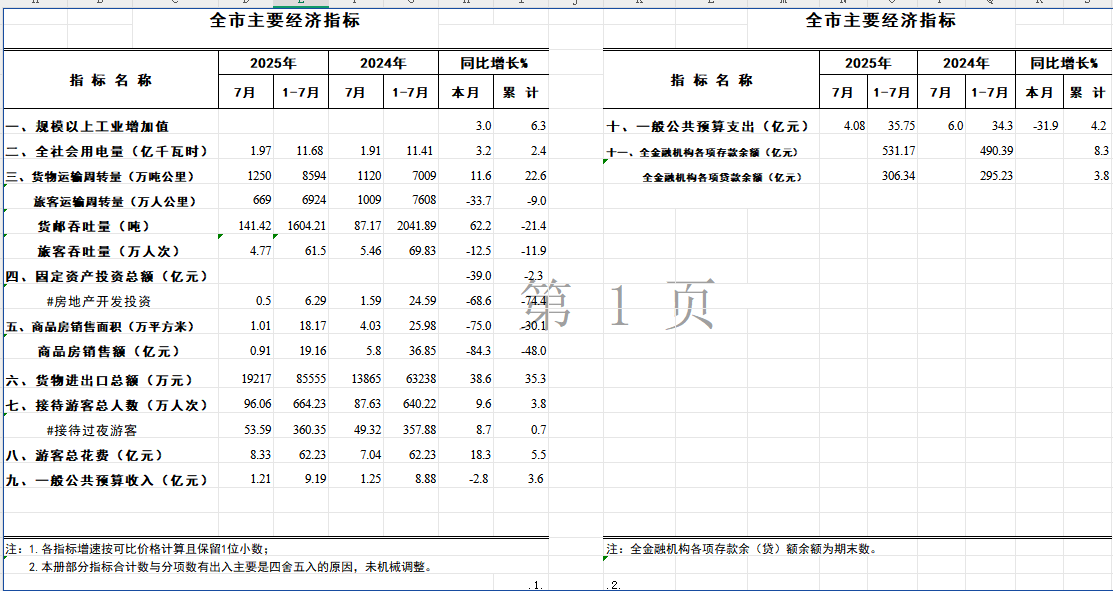Select row label 商品房销售额（亿元）
1113x591 pixels.
click(x=109, y=351)
